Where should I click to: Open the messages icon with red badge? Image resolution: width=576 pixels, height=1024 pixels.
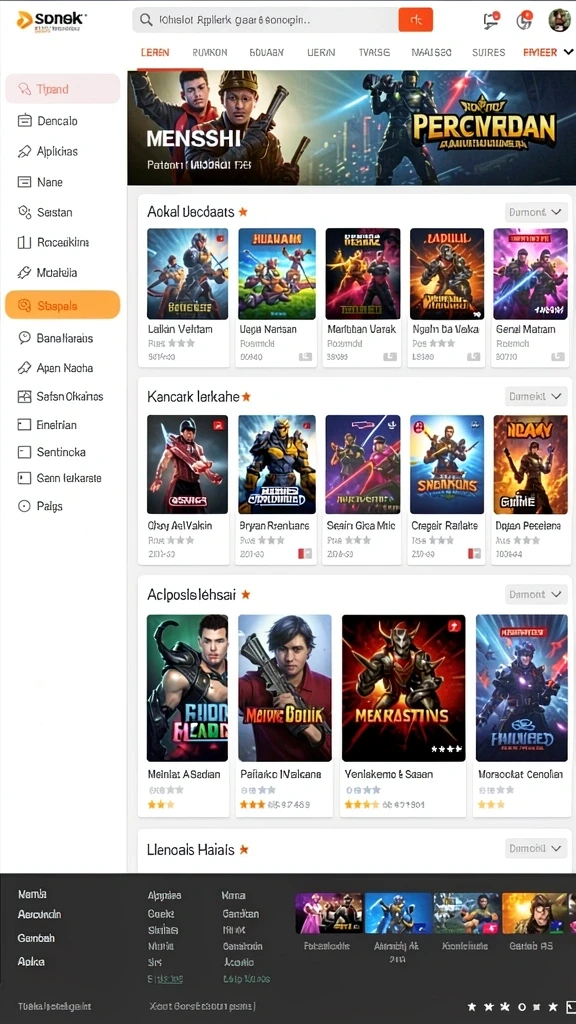click(490, 20)
